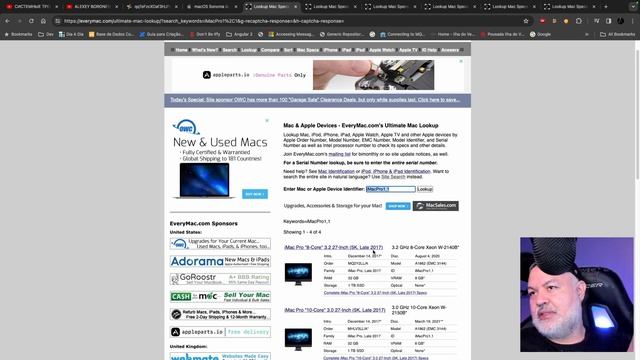This screenshot has height=360, width=640.
Task: Open the mailing list link
Action: tap(340, 154)
